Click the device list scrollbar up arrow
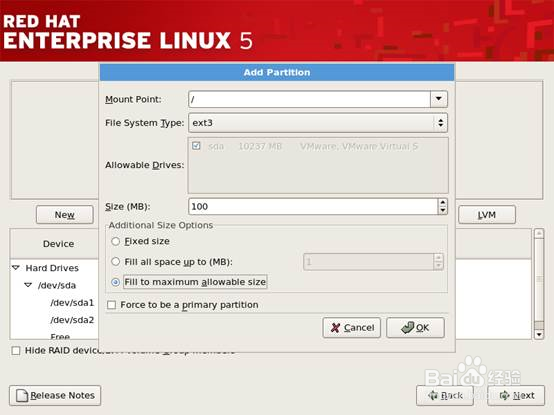 point(539,233)
